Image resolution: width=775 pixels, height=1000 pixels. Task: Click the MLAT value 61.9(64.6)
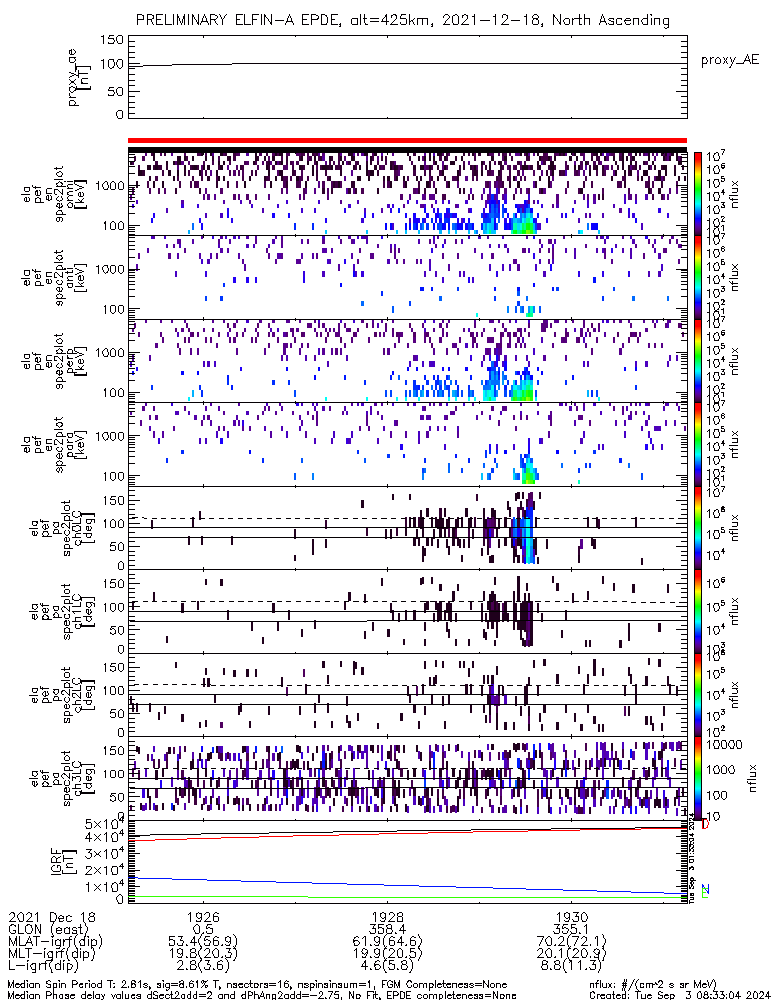(388, 941)
